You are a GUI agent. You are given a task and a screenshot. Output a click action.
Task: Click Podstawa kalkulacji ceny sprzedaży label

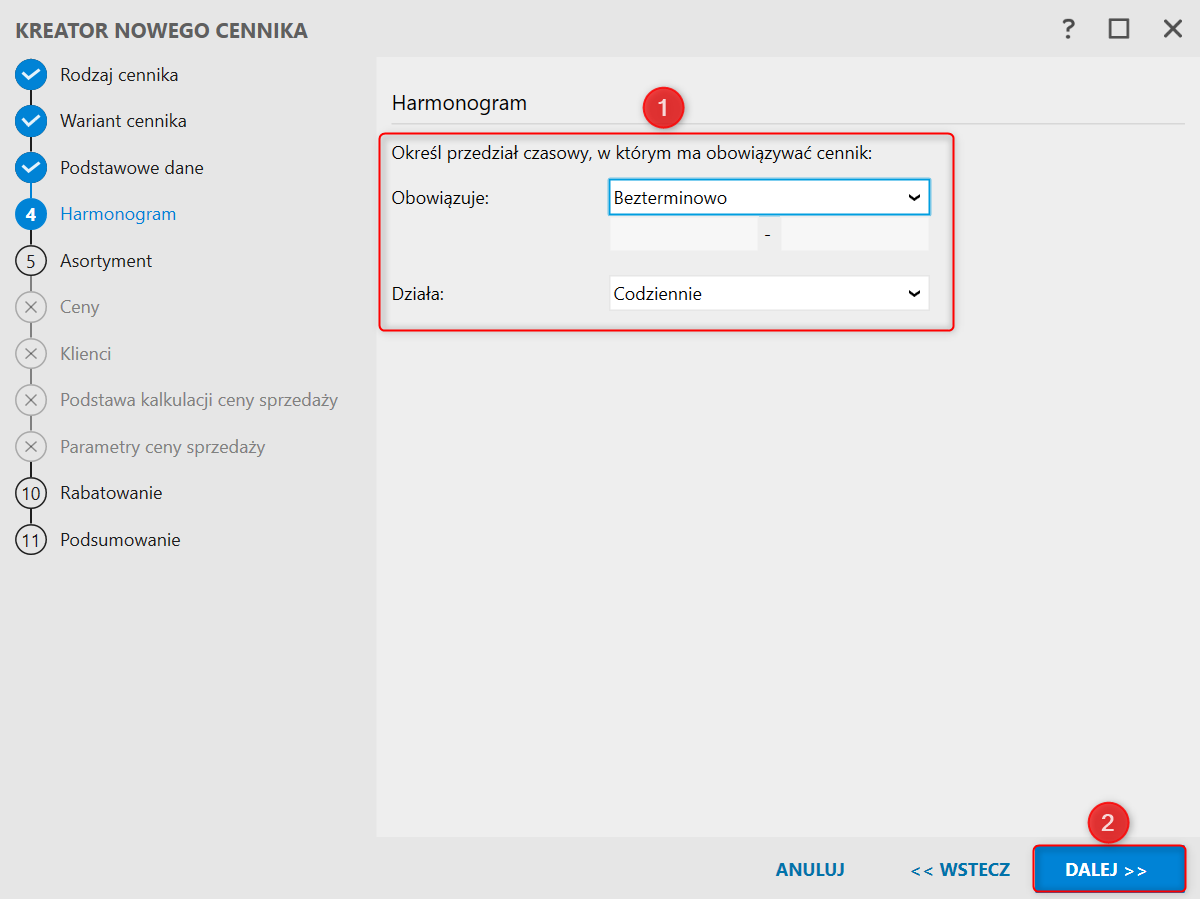pos(199,400)
